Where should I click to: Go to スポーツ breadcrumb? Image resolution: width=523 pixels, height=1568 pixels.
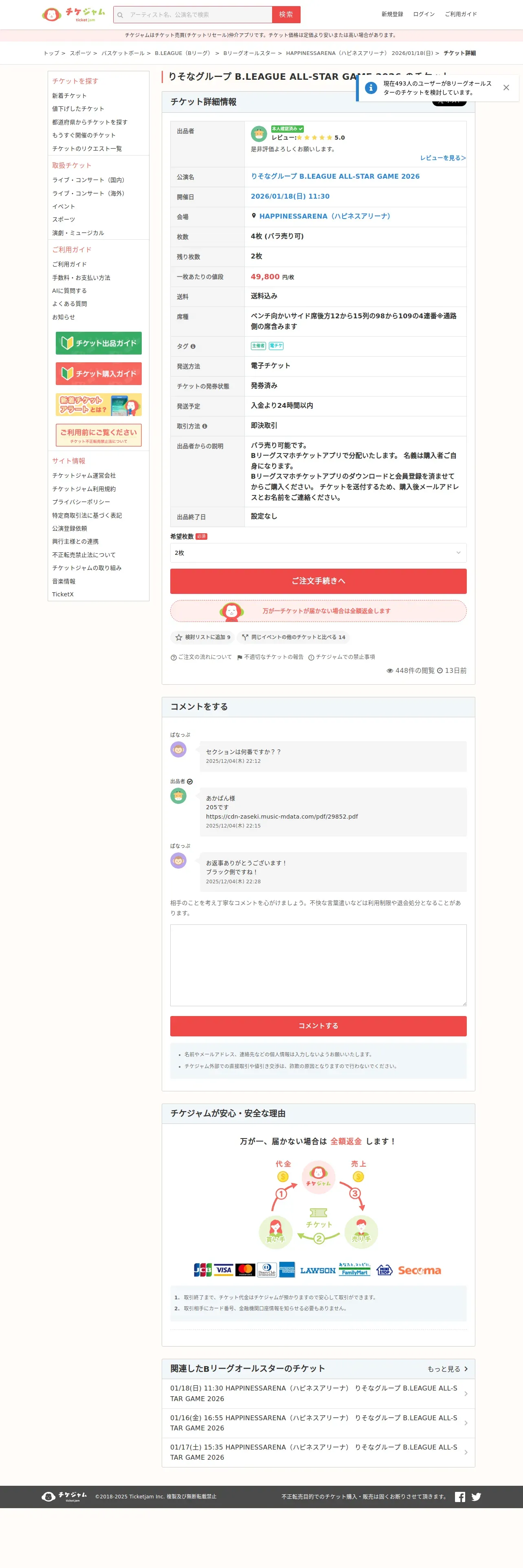80,53
